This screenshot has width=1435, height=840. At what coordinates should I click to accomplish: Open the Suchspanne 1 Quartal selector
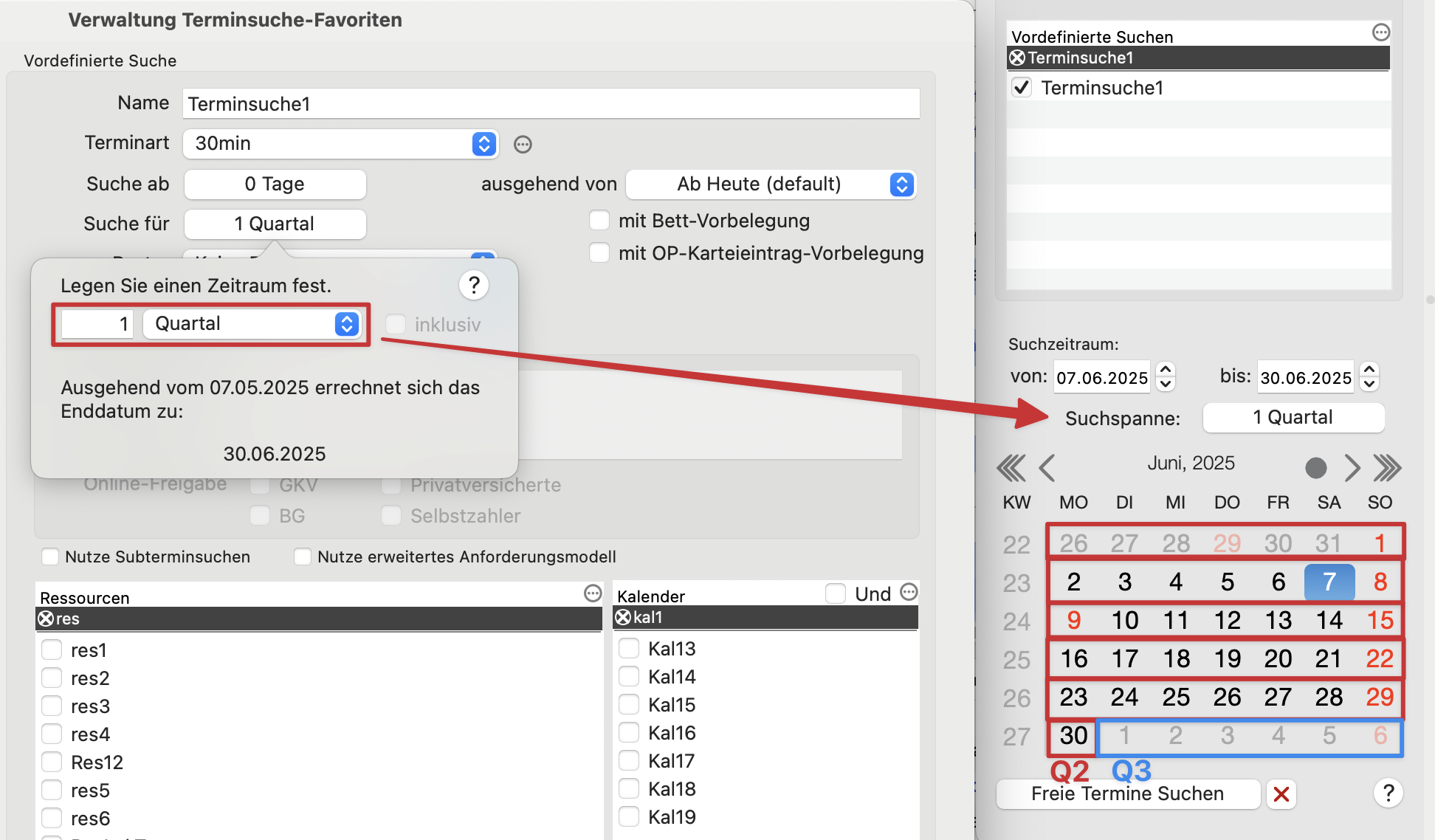pyautogui.click(x=1293, y=418)
